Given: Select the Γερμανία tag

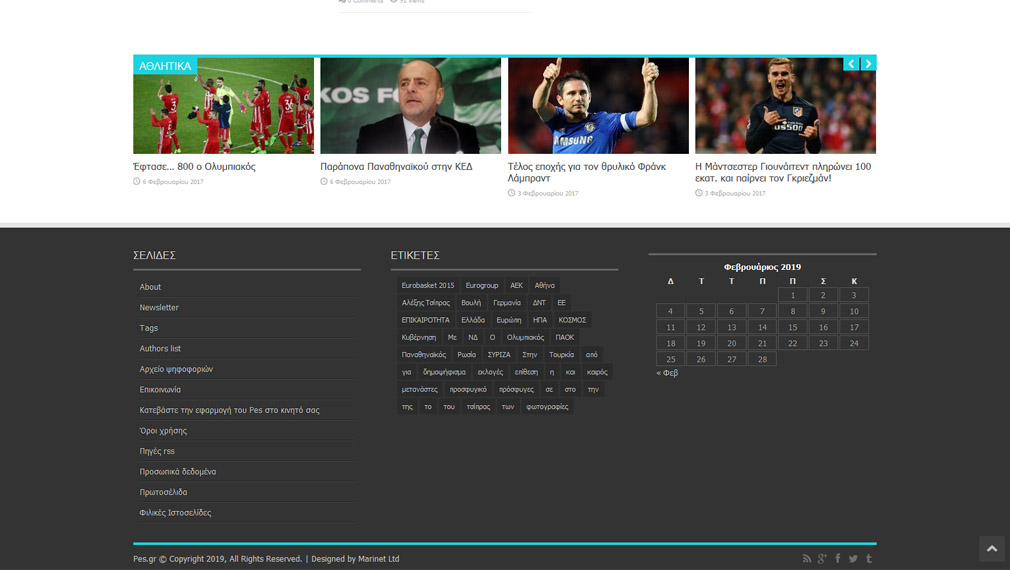Looking at the screenshot, I should [507, 302].
